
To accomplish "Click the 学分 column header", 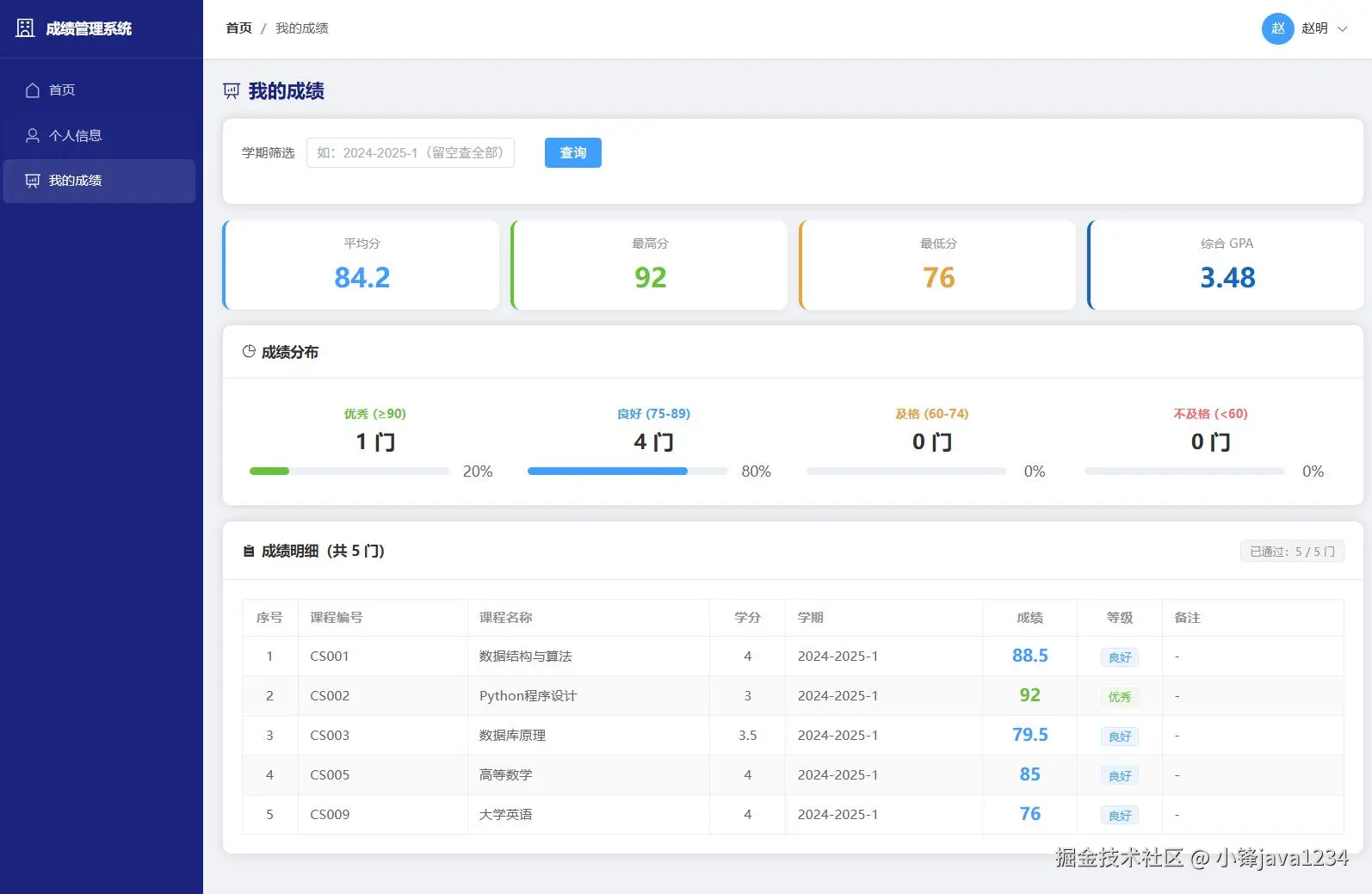I will (747, 618).
